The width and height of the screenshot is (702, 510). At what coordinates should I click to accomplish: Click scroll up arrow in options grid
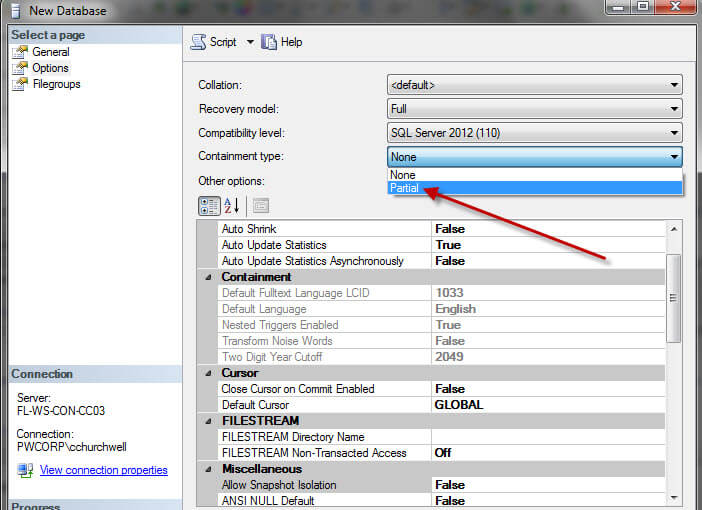point(674,229)
